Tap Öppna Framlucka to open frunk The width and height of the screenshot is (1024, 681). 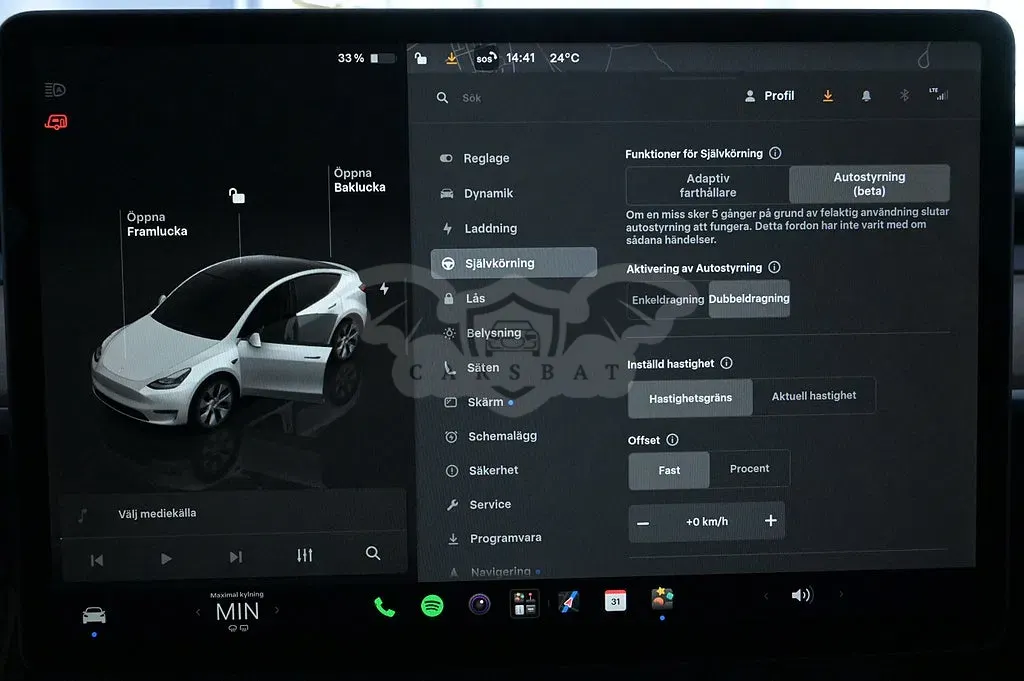[x=157, y=224]
